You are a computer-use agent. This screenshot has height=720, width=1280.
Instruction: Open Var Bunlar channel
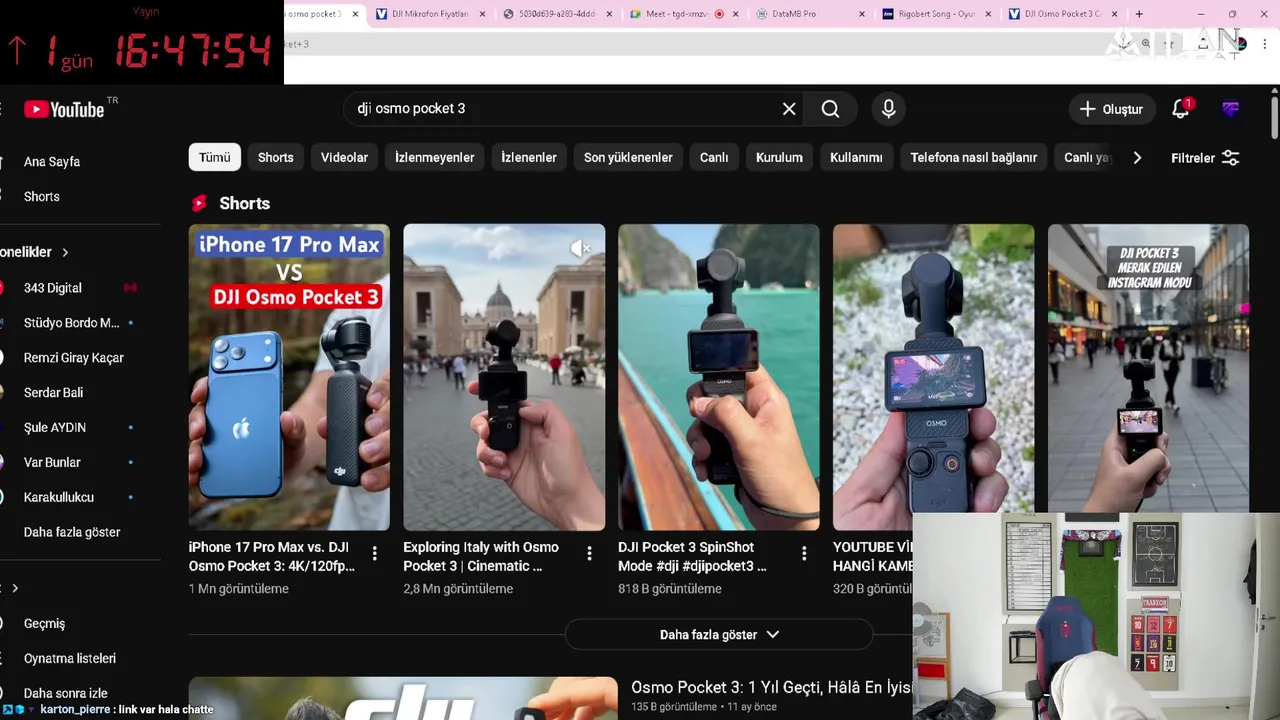pos(52,462)
